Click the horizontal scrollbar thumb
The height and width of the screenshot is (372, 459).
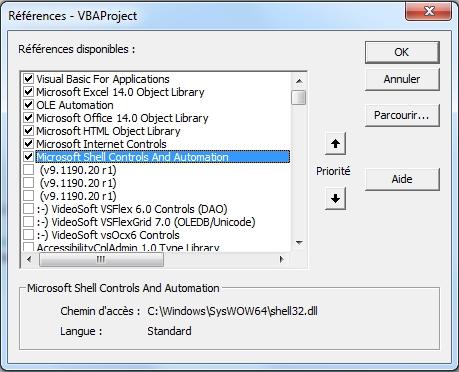tap(101, 259)
